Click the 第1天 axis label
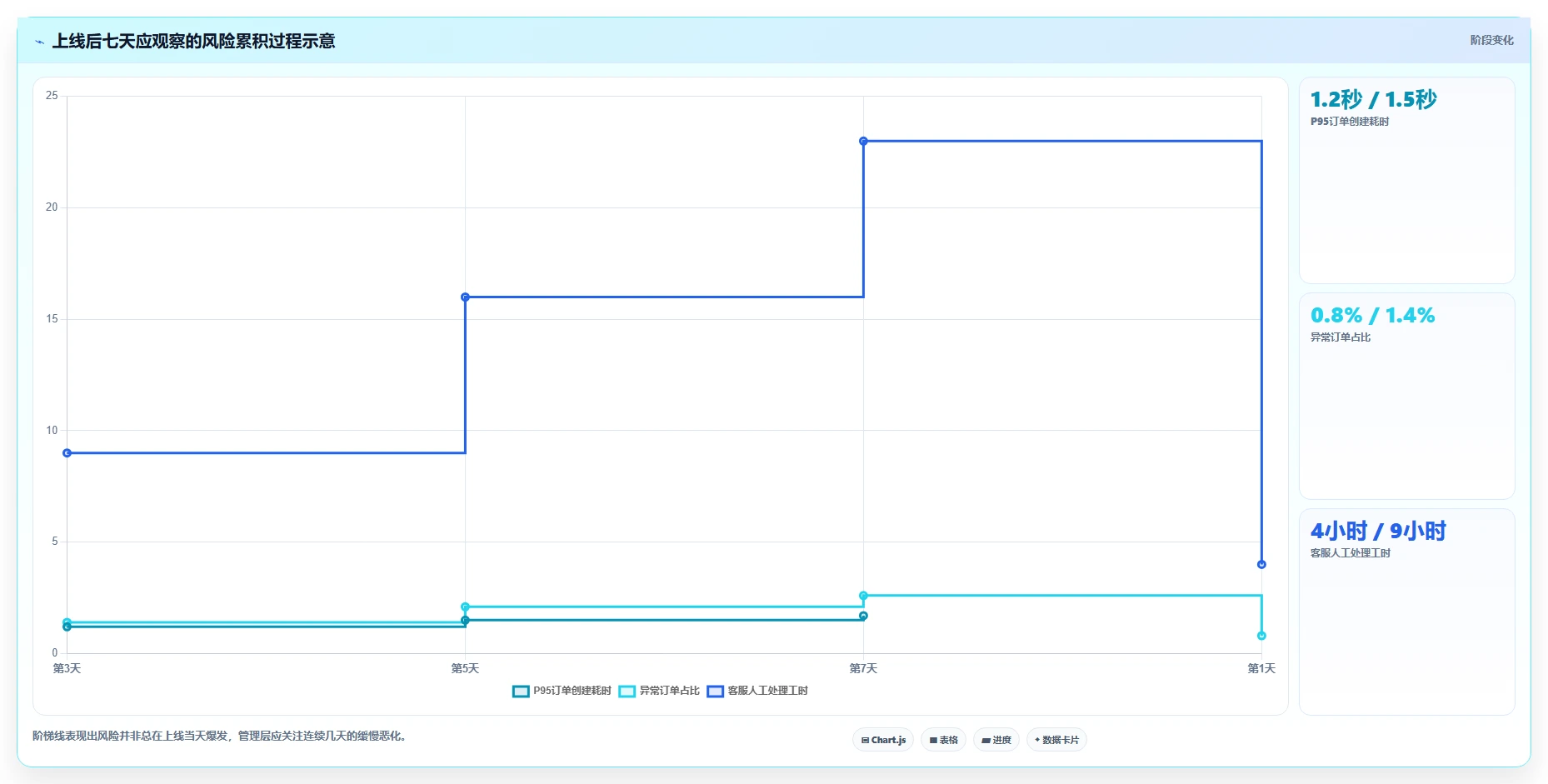The height and width of the screenshot is (784, 1548). [1261, 668]
